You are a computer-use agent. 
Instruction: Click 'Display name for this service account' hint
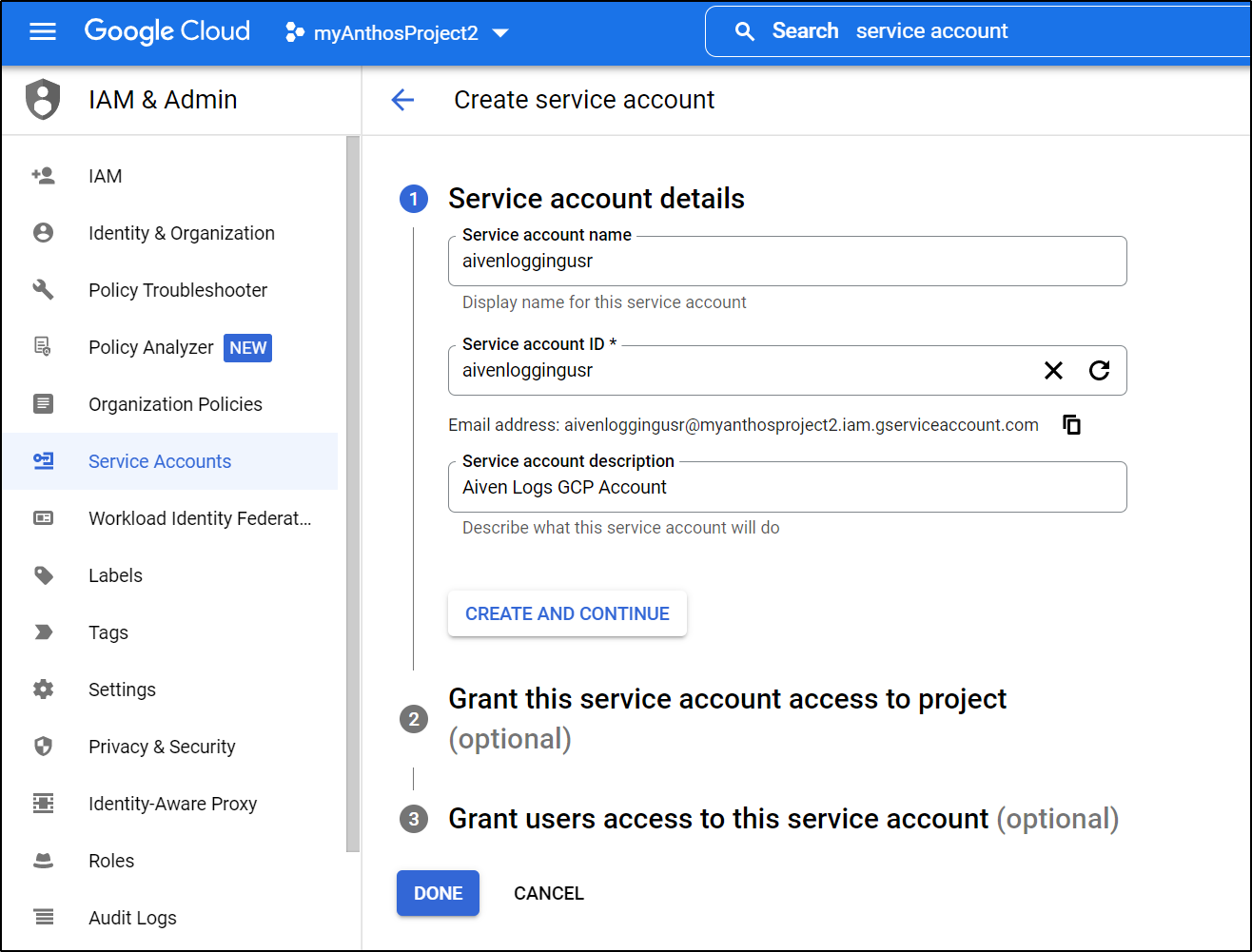tap(604, 302)
